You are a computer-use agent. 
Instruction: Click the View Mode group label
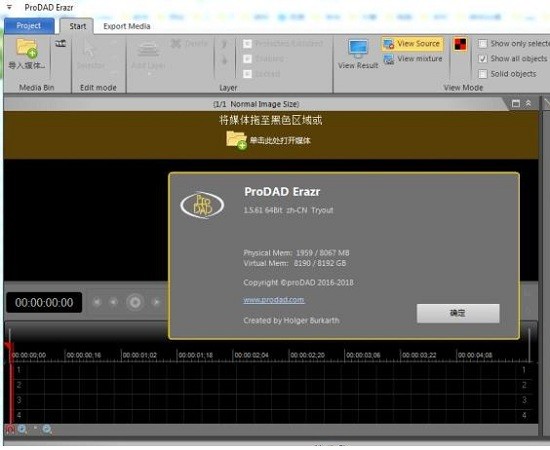pyautogui.click(x=463, y=88)
